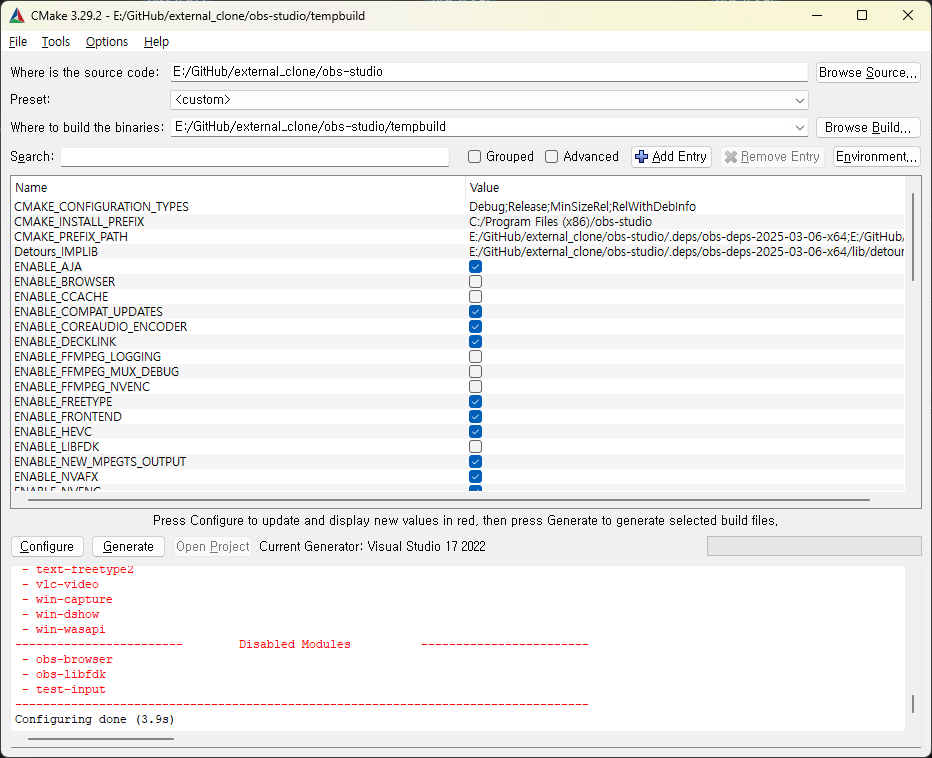Enable the Grouped checkbox

[x=474, y=156]
